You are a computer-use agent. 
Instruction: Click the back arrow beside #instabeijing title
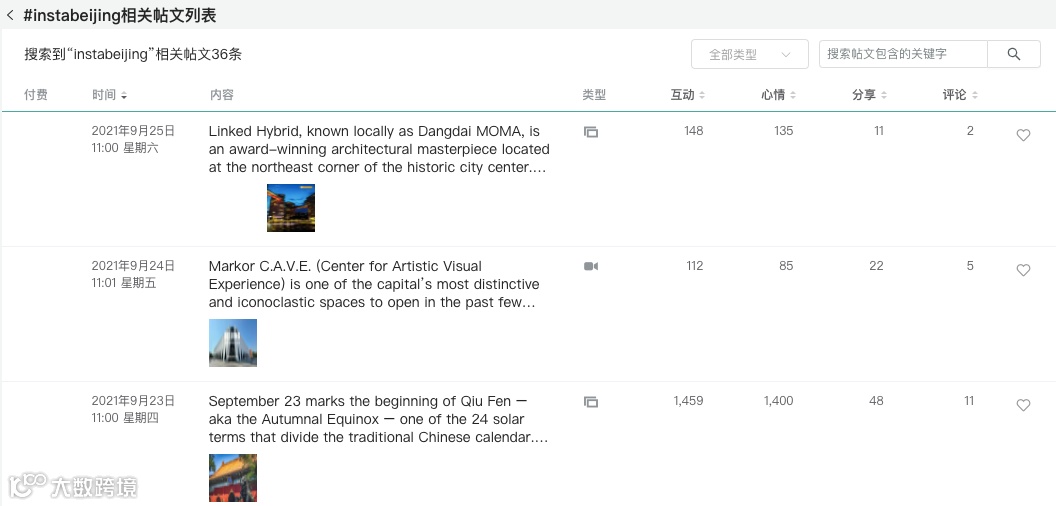10,16
